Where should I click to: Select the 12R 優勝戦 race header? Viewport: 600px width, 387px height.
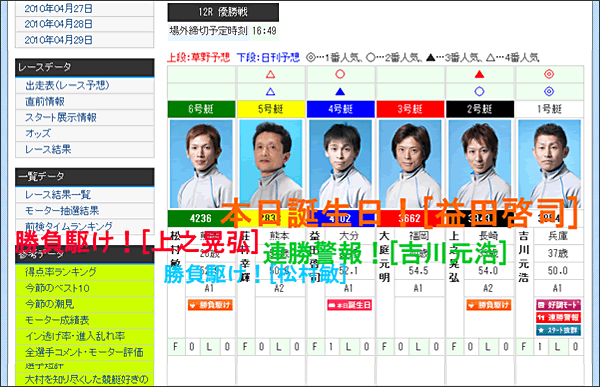223,12
